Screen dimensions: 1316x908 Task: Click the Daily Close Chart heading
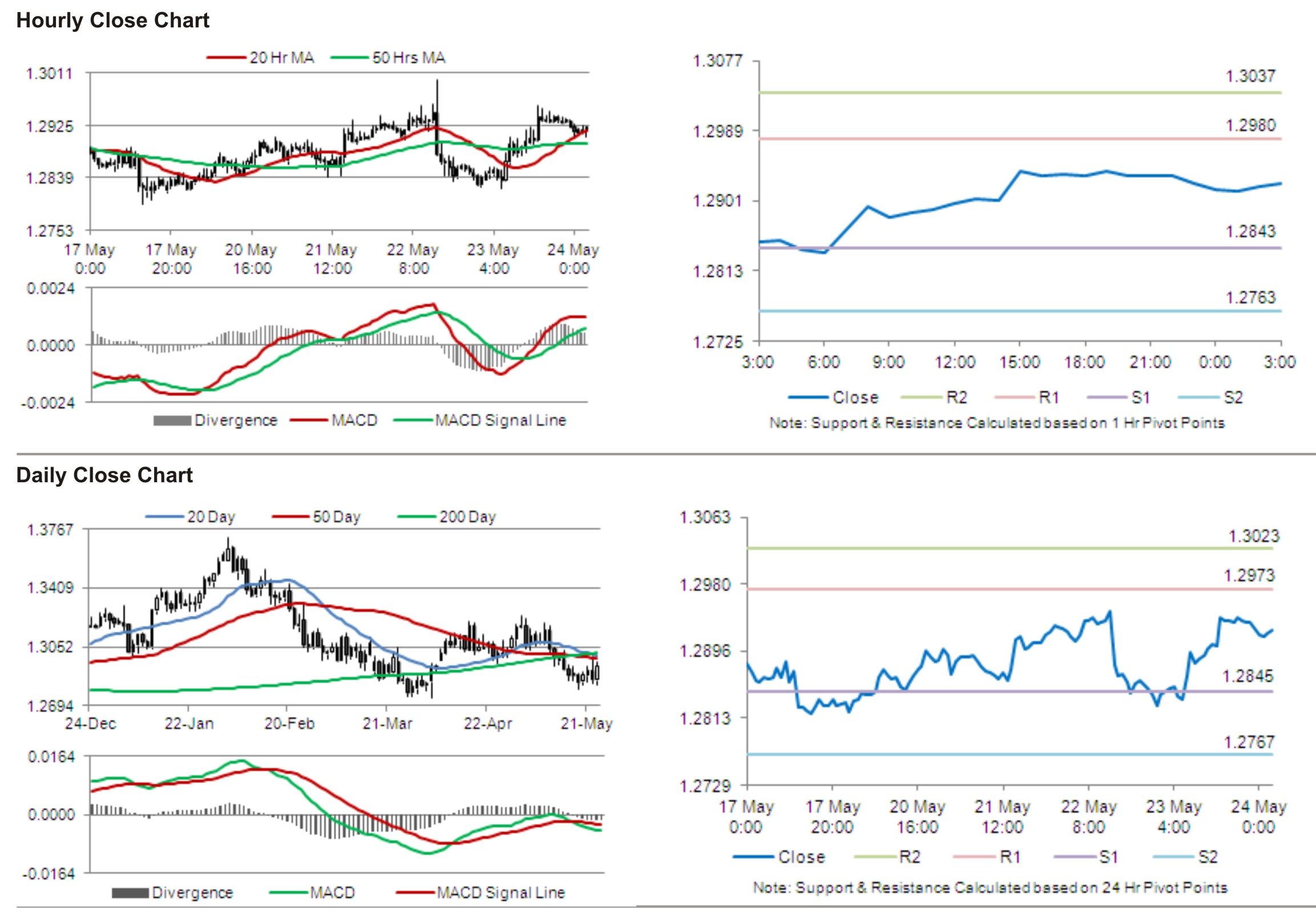click(104, 475)
